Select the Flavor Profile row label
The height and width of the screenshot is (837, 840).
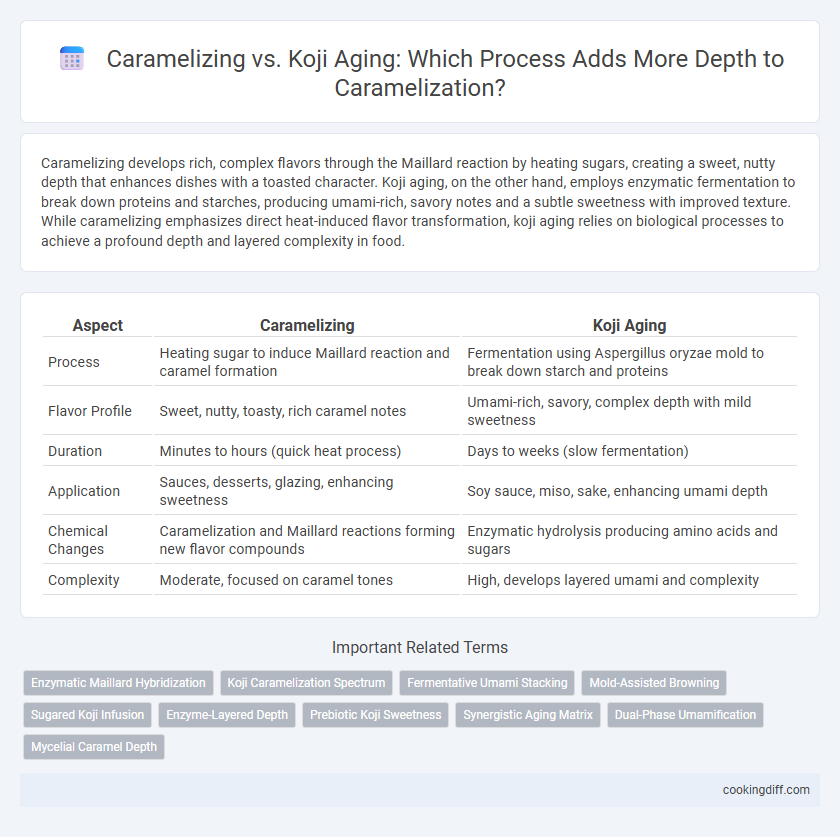click(89, 411)
